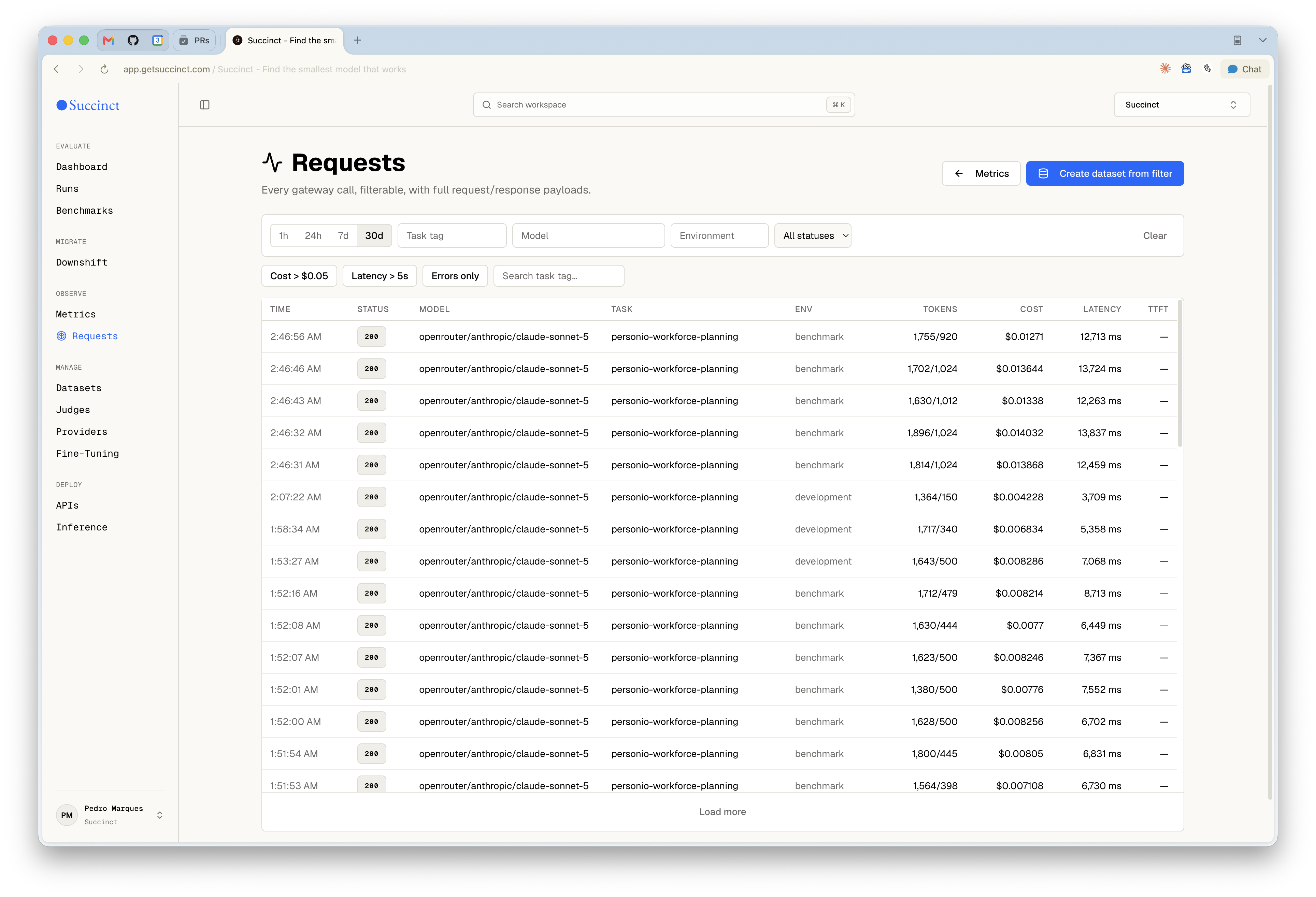Go back in browser history
Screen dimensions: 1316x897
(57, 69)
